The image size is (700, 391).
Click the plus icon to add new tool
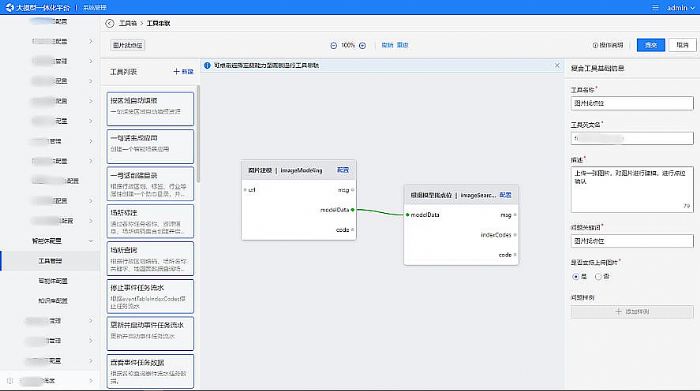click(x=176, y=71)
